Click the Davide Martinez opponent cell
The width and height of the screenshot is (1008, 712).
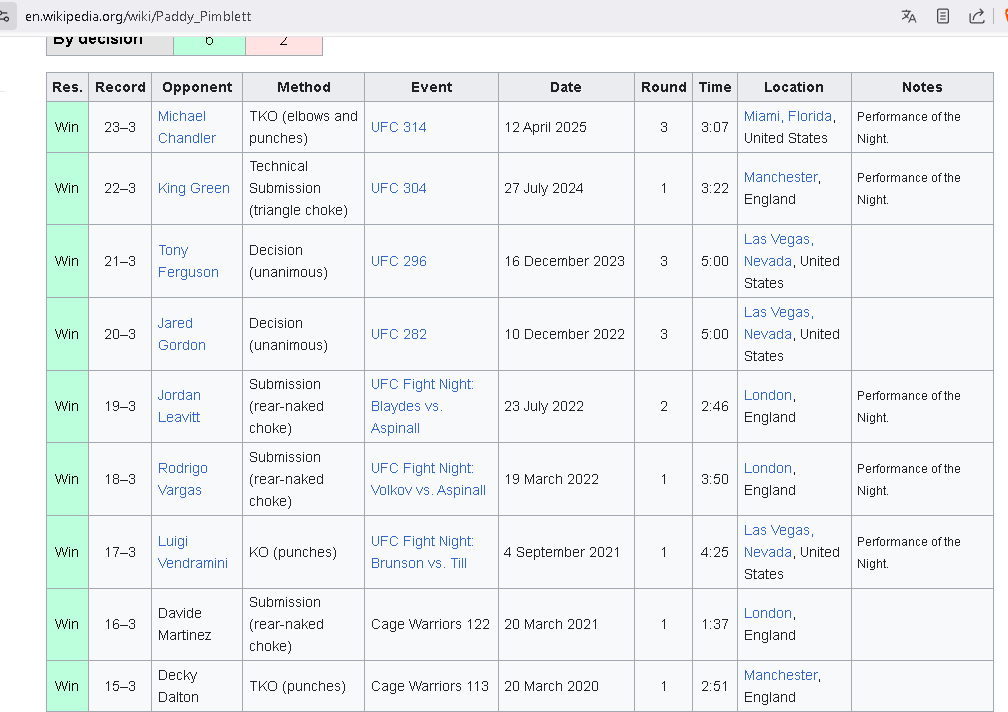197,624
